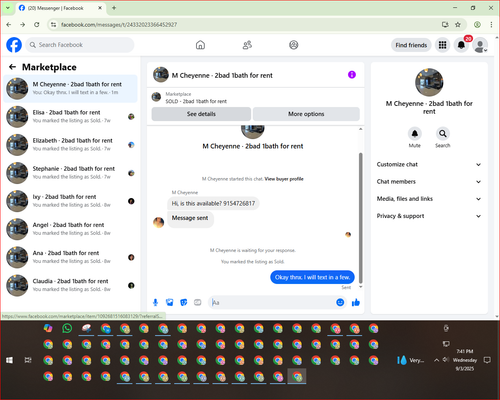The width and height of the screenshot is (500, 400).
Task: Bookmark this page with star icon
Action: tap(458, 24)
